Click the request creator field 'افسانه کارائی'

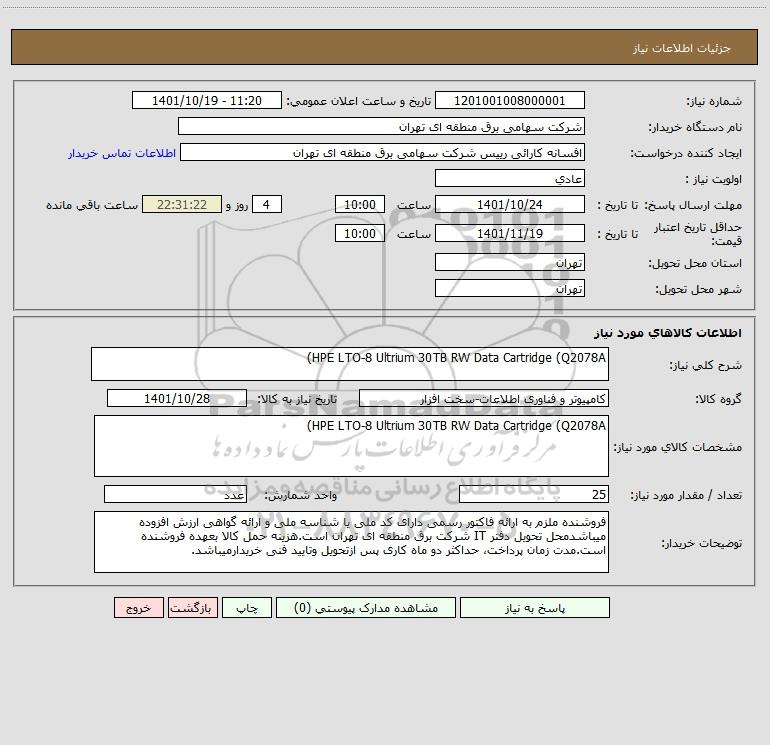click(x=383, y=152)
